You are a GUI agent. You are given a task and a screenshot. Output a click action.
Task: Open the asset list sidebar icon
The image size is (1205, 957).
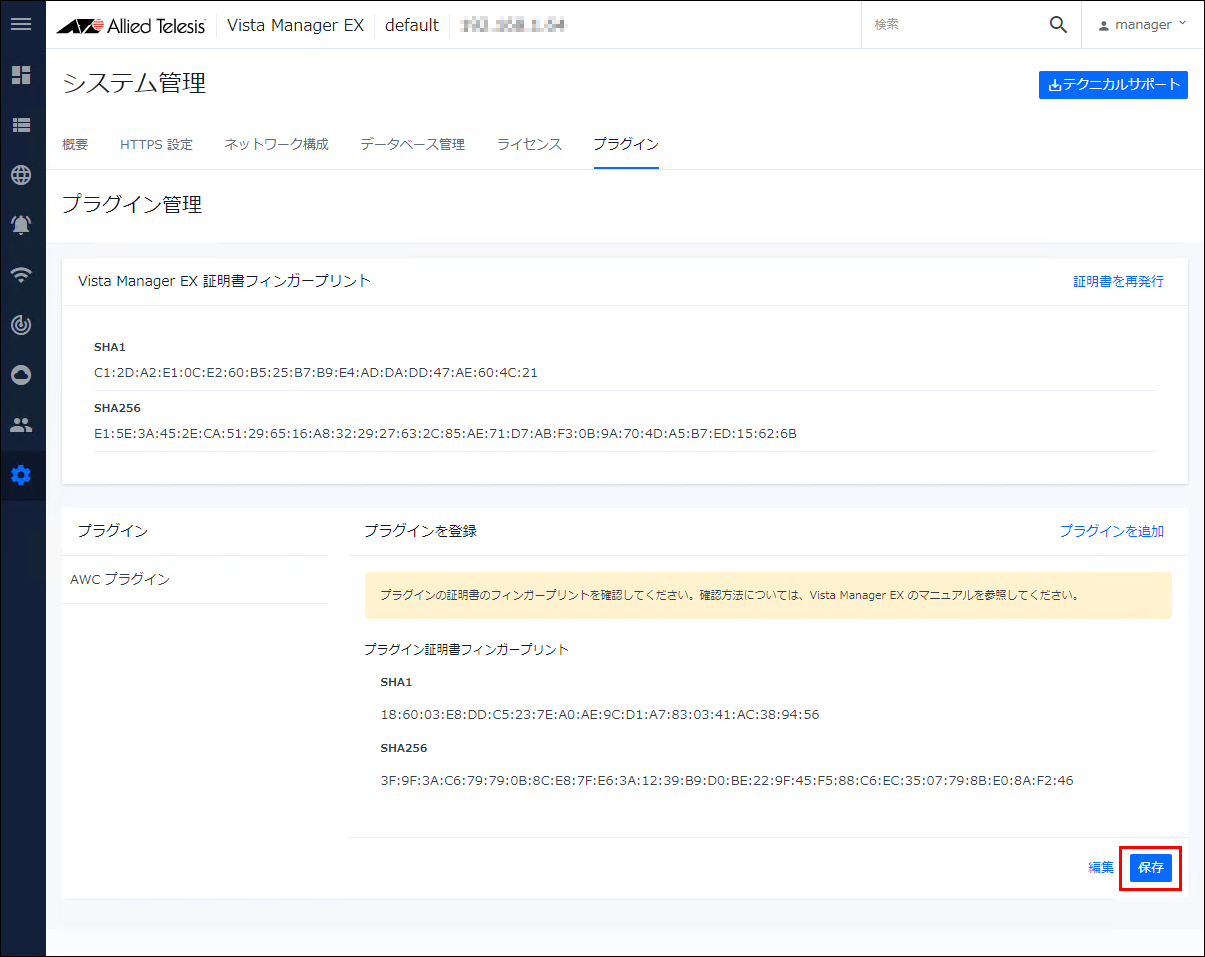(21, 125)
